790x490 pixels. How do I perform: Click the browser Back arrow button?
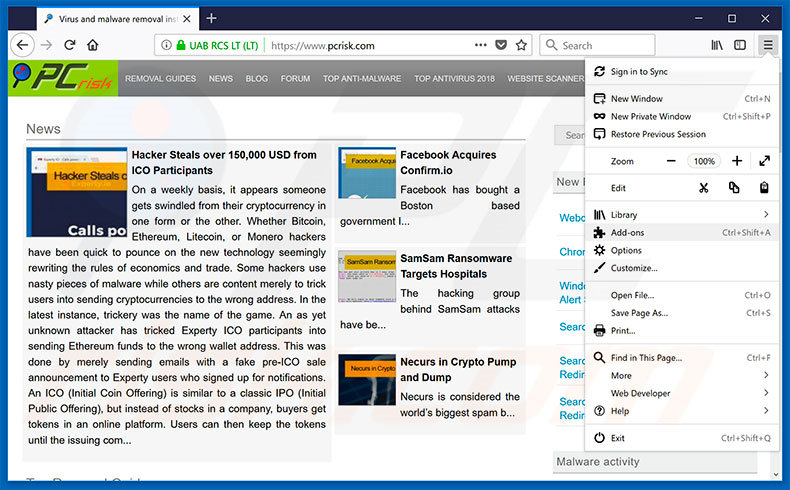tap(22, 45)
